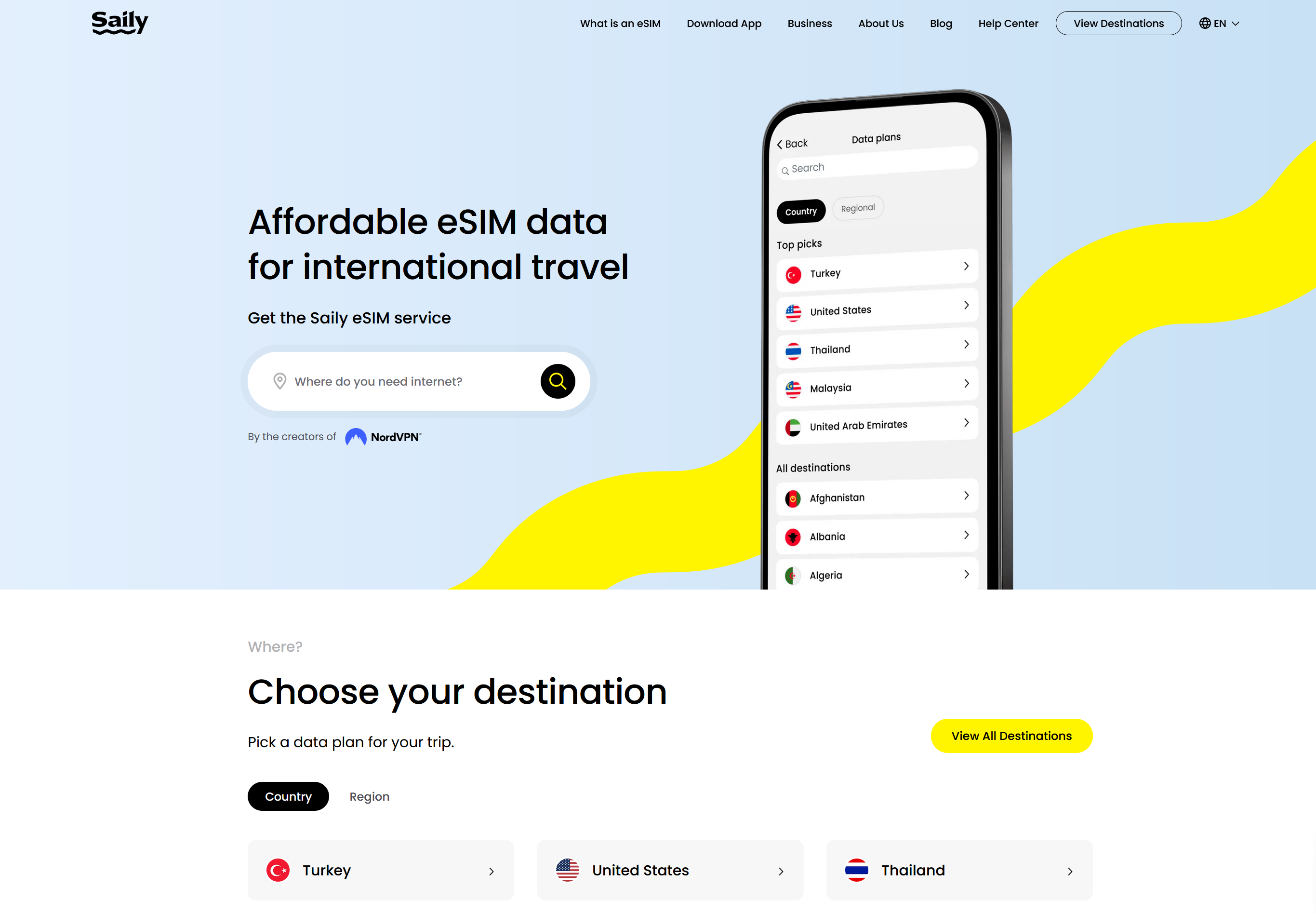This screenshot has height=913, width=1316.
Task: Click the Thailand flag icon in destination list
Action: 855,870
